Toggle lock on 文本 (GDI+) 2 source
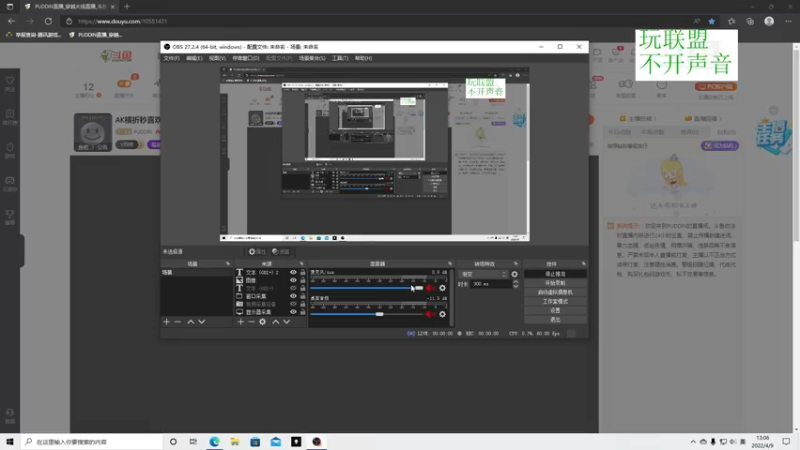The image size is (800, 450). click(x=303, y=272)
